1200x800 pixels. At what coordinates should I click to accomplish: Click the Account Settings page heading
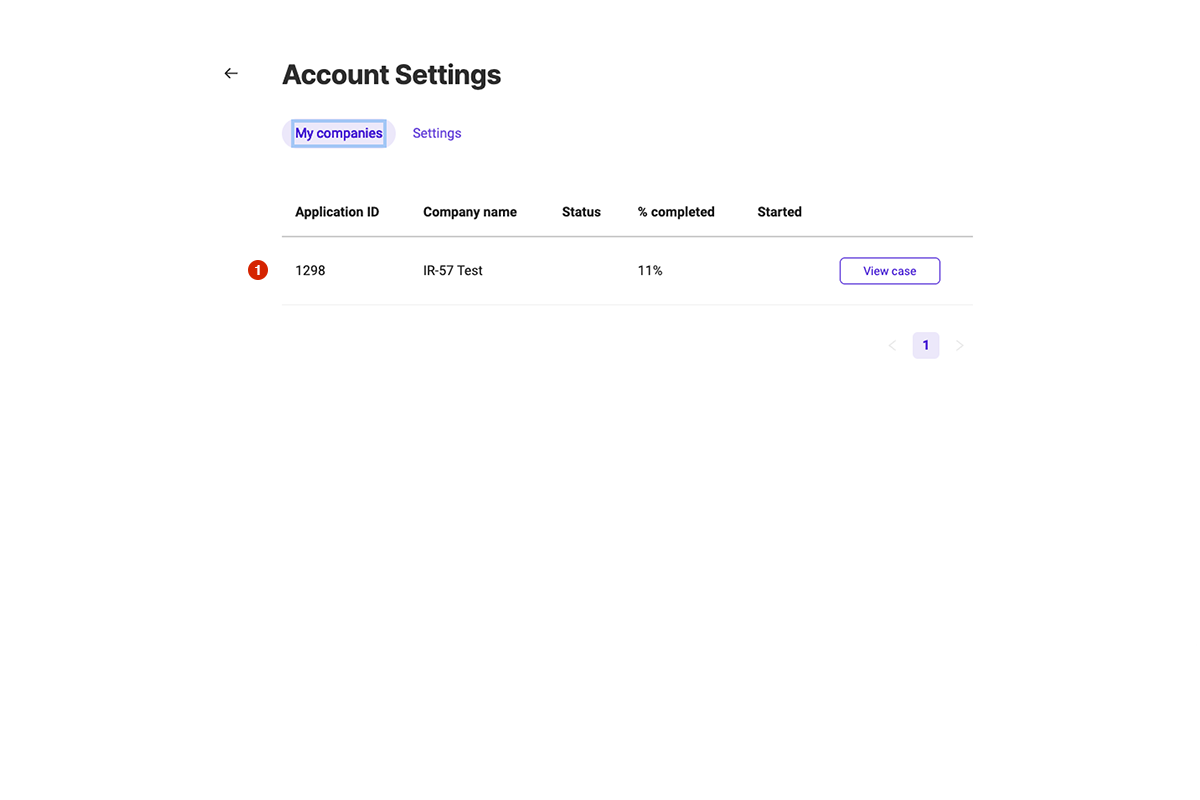click(x=392, y=75)
